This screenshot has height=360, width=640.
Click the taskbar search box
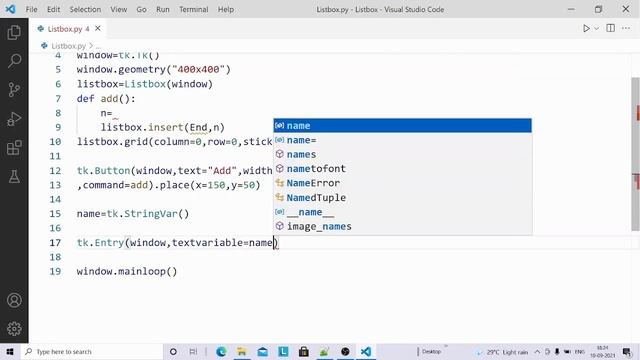pyautogui.click(x=92, y=351)
